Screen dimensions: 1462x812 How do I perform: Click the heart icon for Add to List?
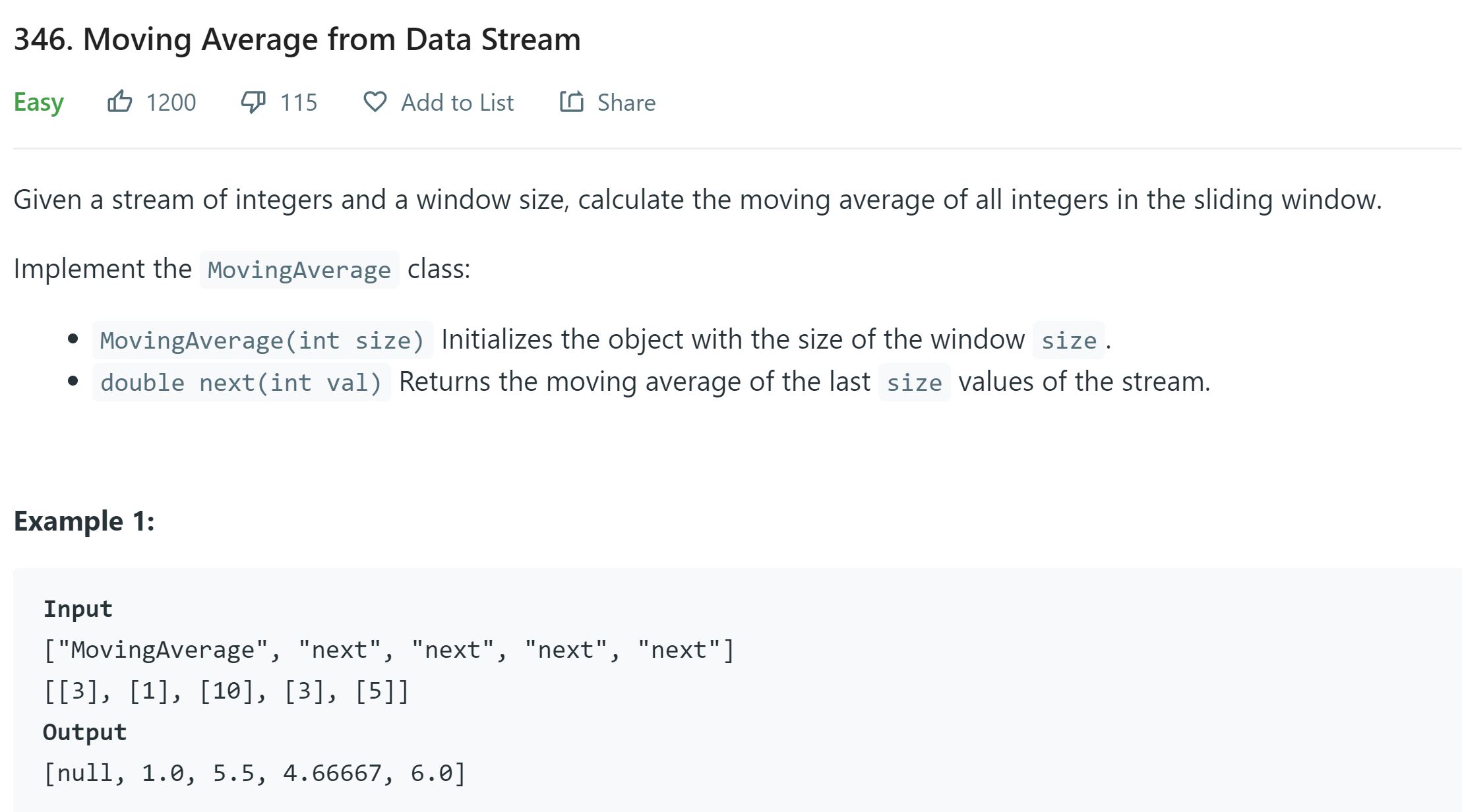point(375,102)
